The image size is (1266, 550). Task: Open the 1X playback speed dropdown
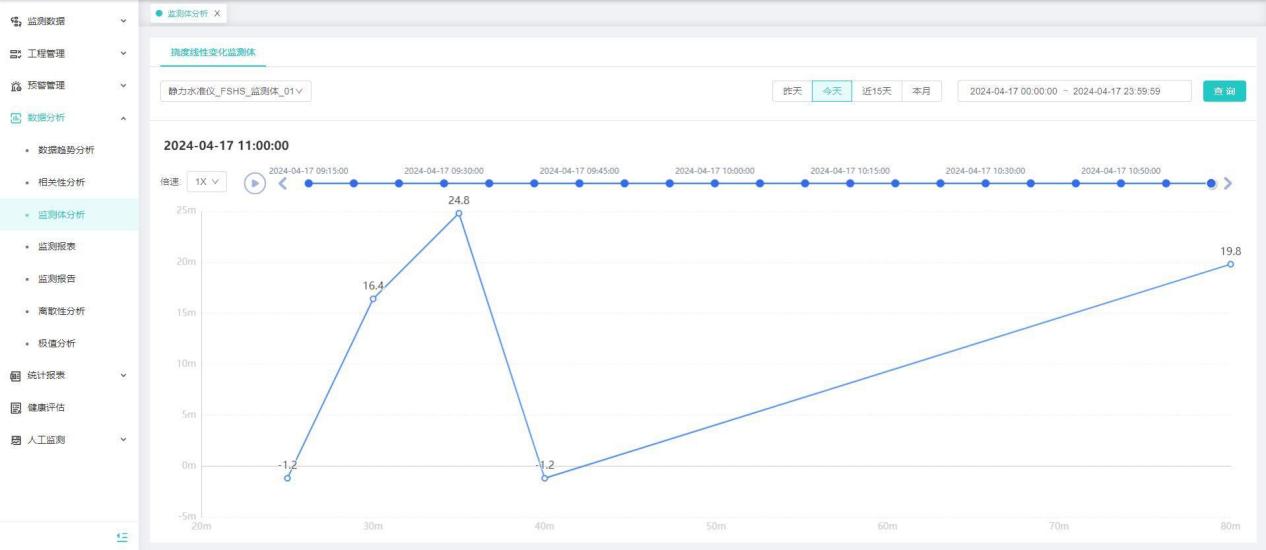click(207, 183)
